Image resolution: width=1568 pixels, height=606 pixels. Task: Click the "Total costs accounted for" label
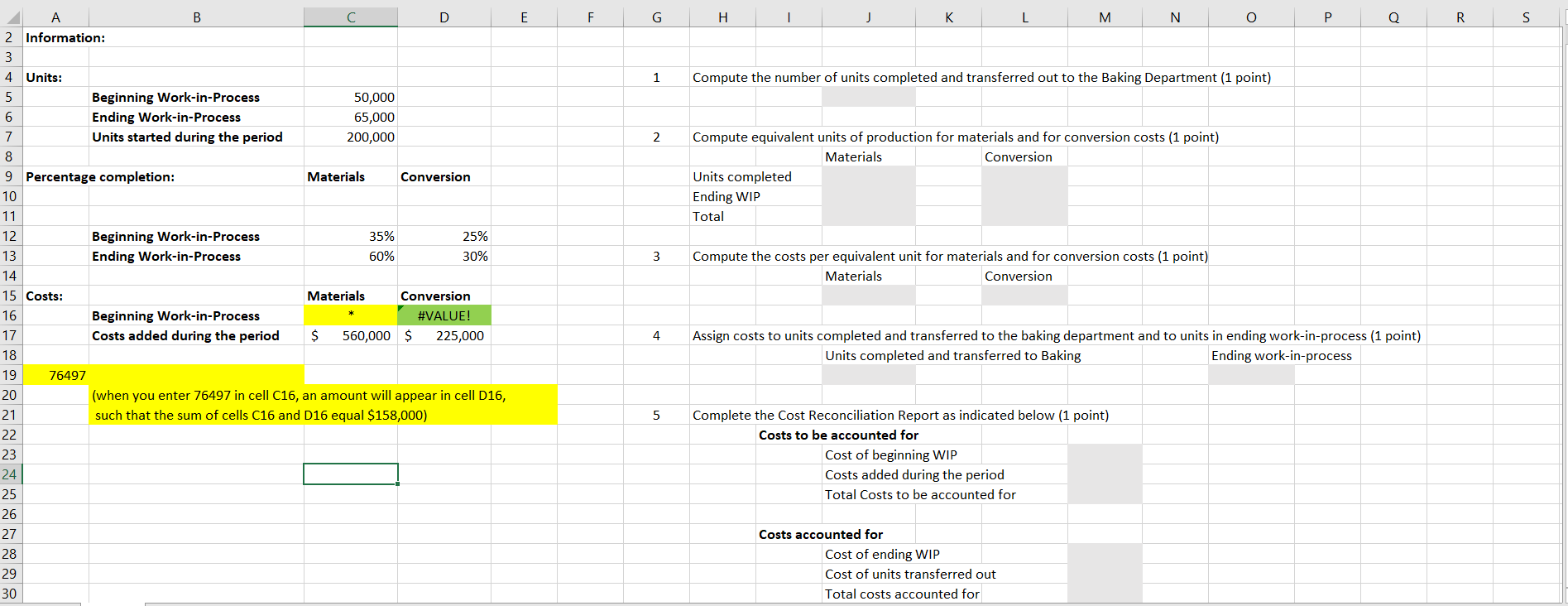[x=902, y=594]
